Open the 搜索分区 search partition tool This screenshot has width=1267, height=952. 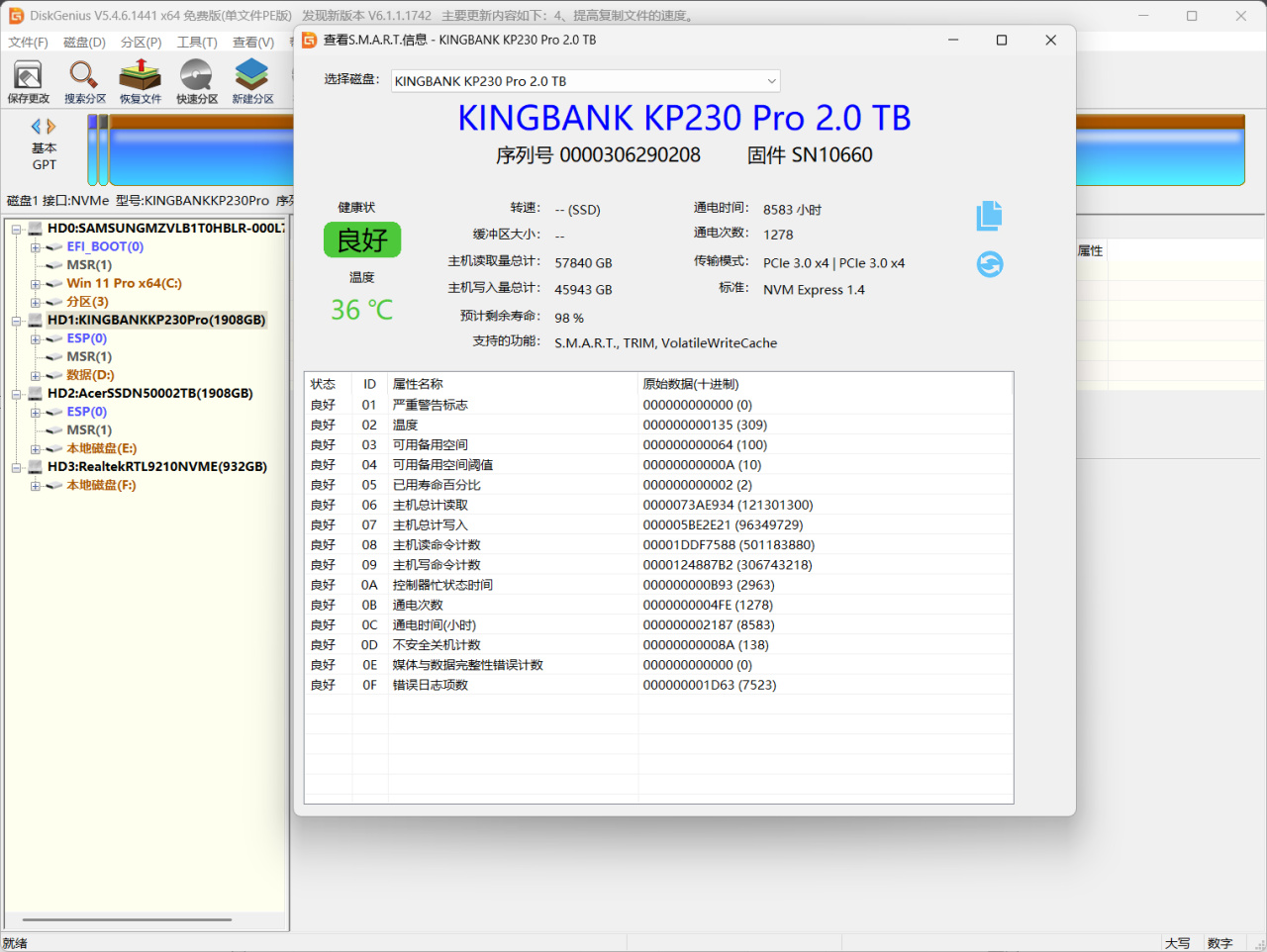click(x=84, y=82)
